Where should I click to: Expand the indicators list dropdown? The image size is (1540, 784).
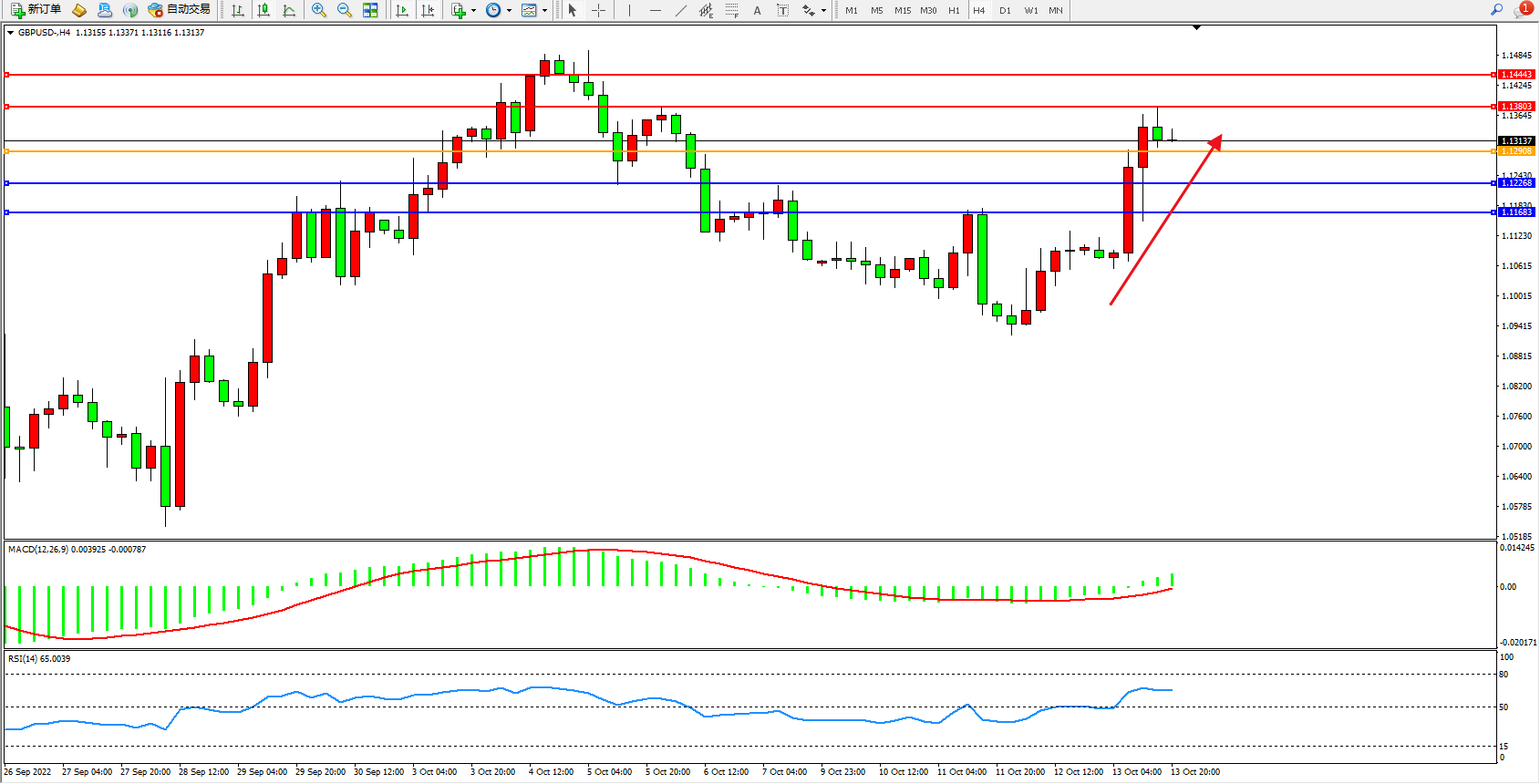(x=473, y=11)
